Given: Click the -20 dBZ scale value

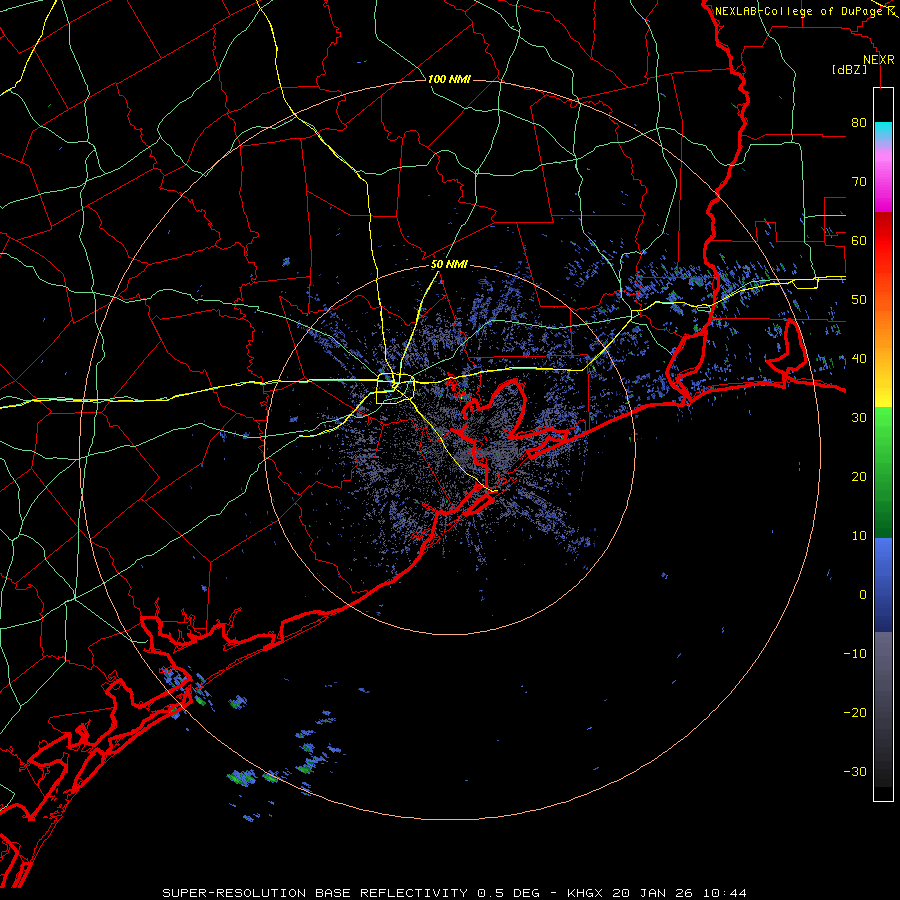Looking at the screenshot, I should click(855, 713).
